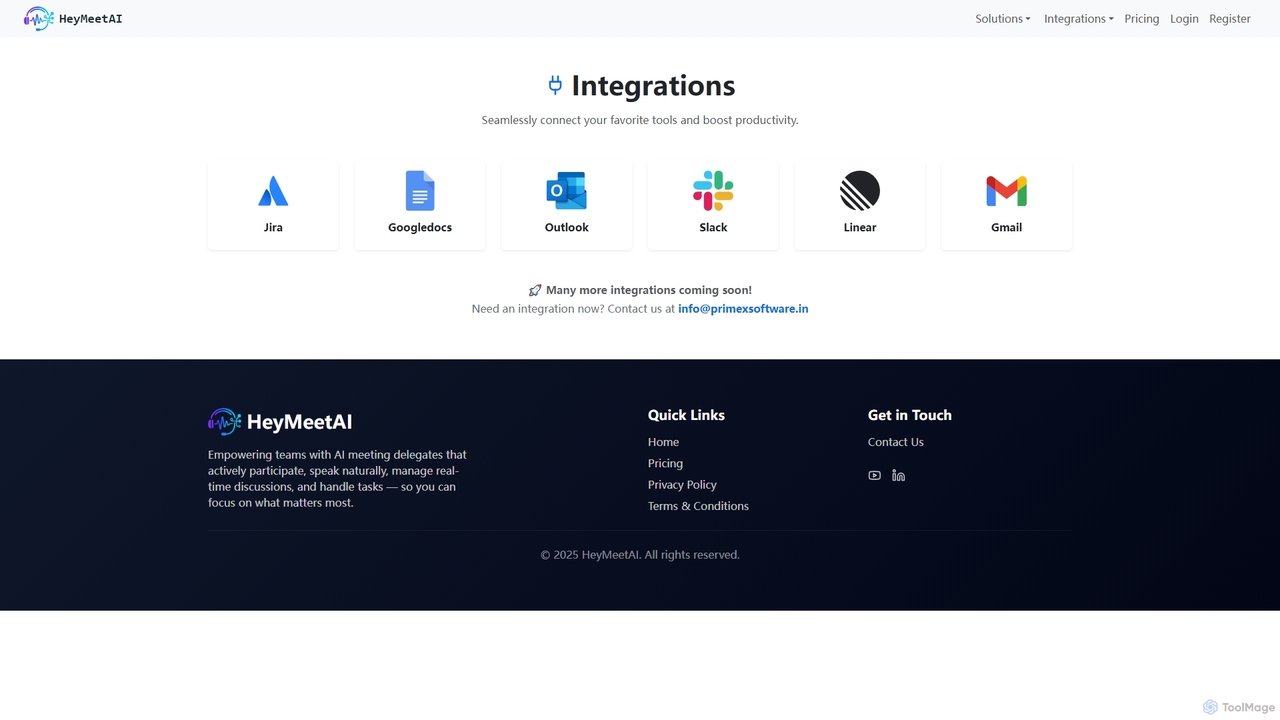Click the Gmail card label
The width and height of the screenshot is (1280, 720).
tap(1006, 228)
